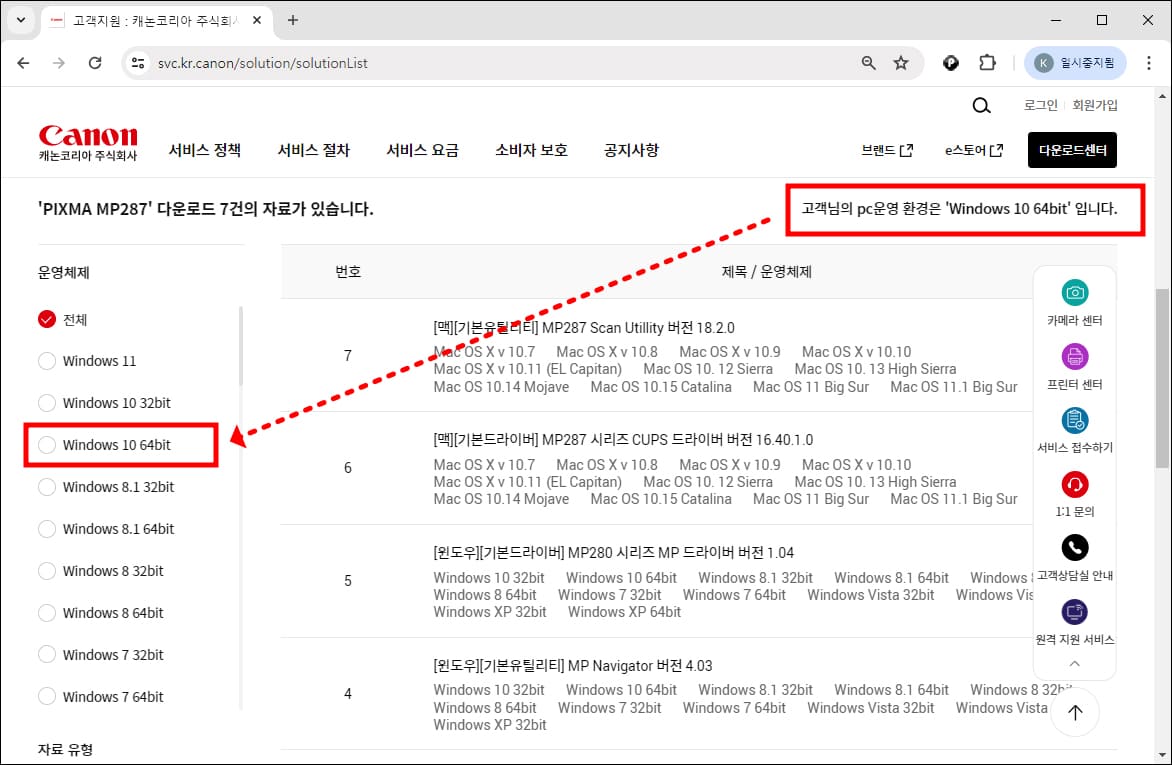The height and width of the screenshot is (765, 1172).
Task: Click the scroll-to-top arrow button
Action: click(1075, 712)
